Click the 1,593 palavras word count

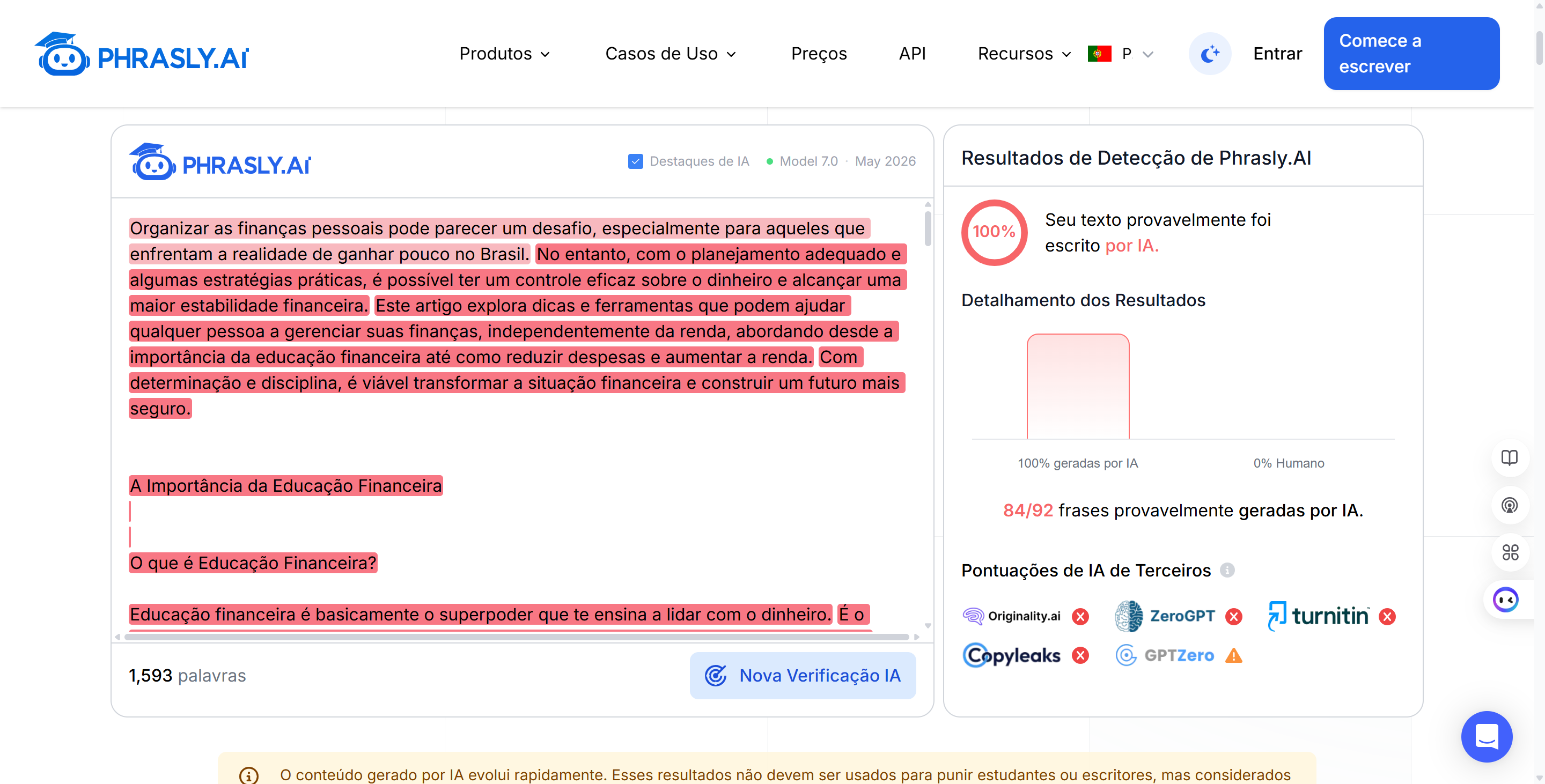[187, 676]
